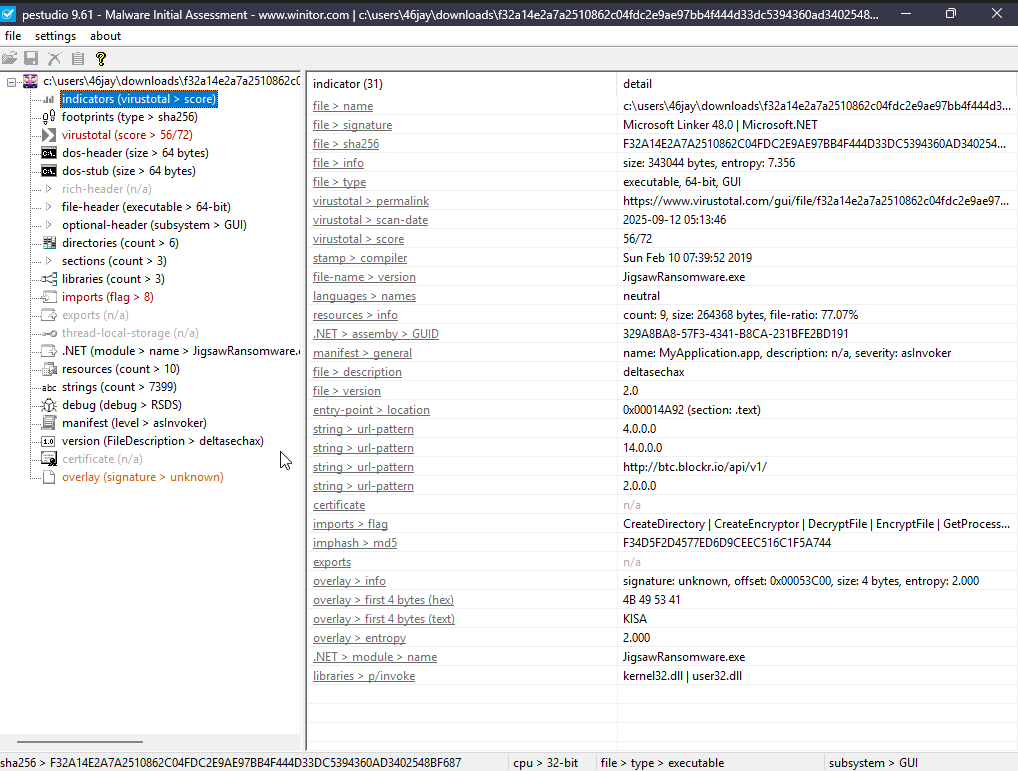This screenshot has height=771, width=1018.
Task: Click the dos-stub tree node icon
Action: 49,171
